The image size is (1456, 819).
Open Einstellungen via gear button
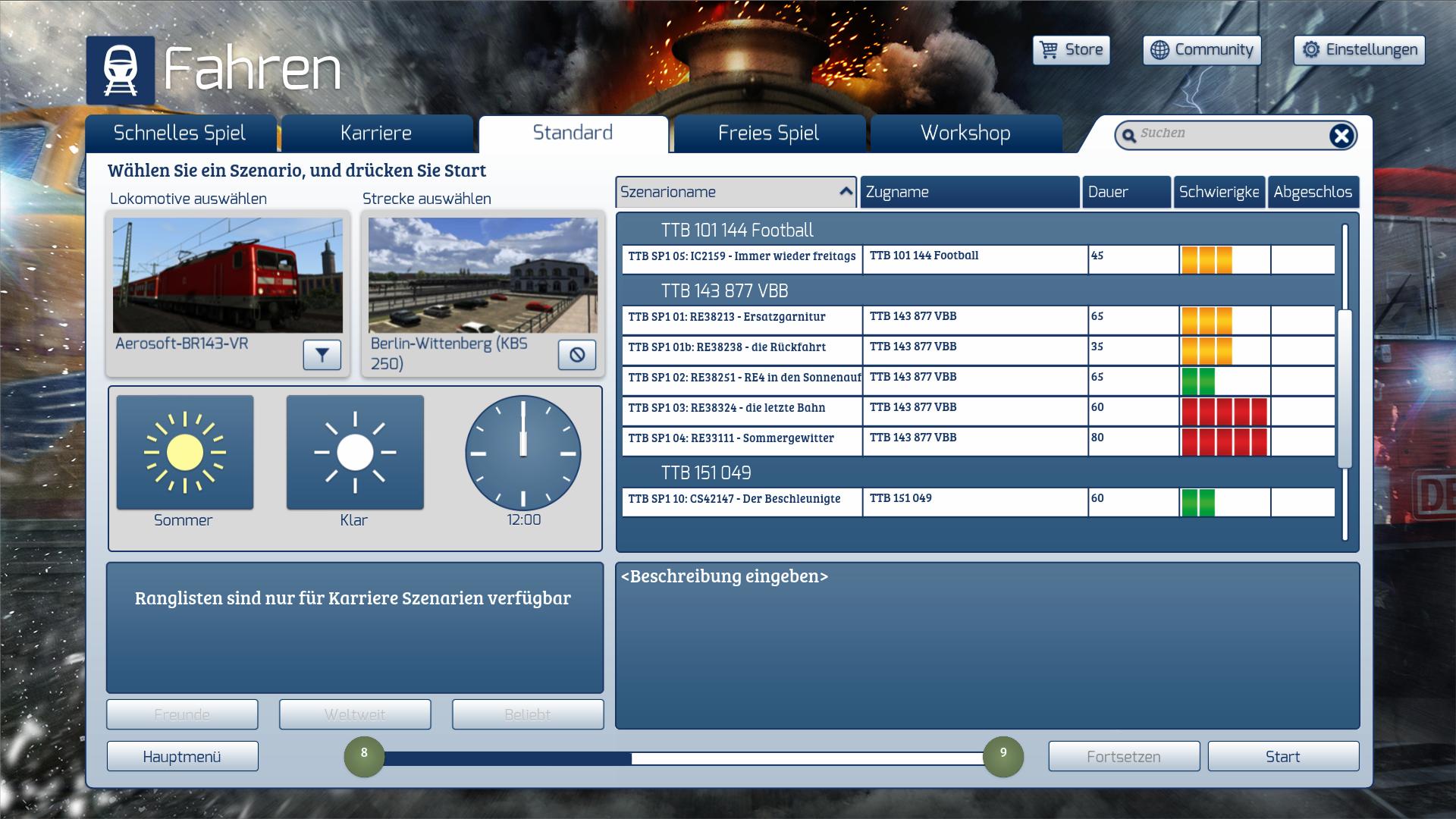pyautogui.click(x=1359, y=50)
